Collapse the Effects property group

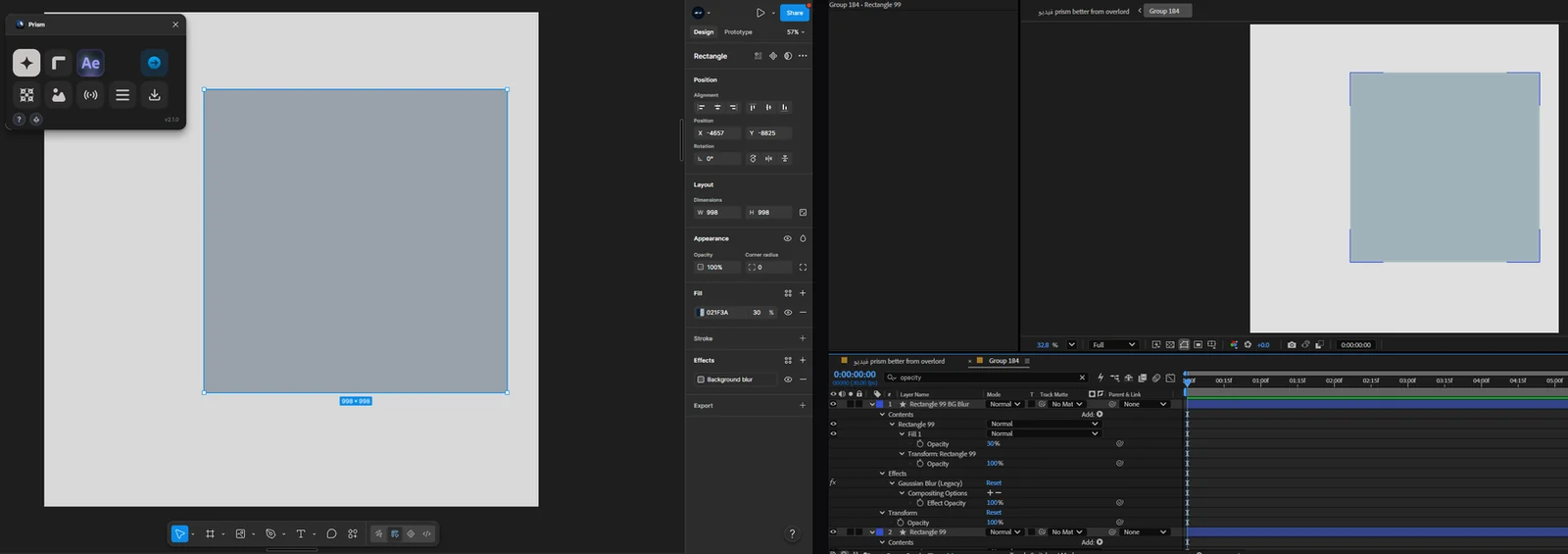coord(882,474)
